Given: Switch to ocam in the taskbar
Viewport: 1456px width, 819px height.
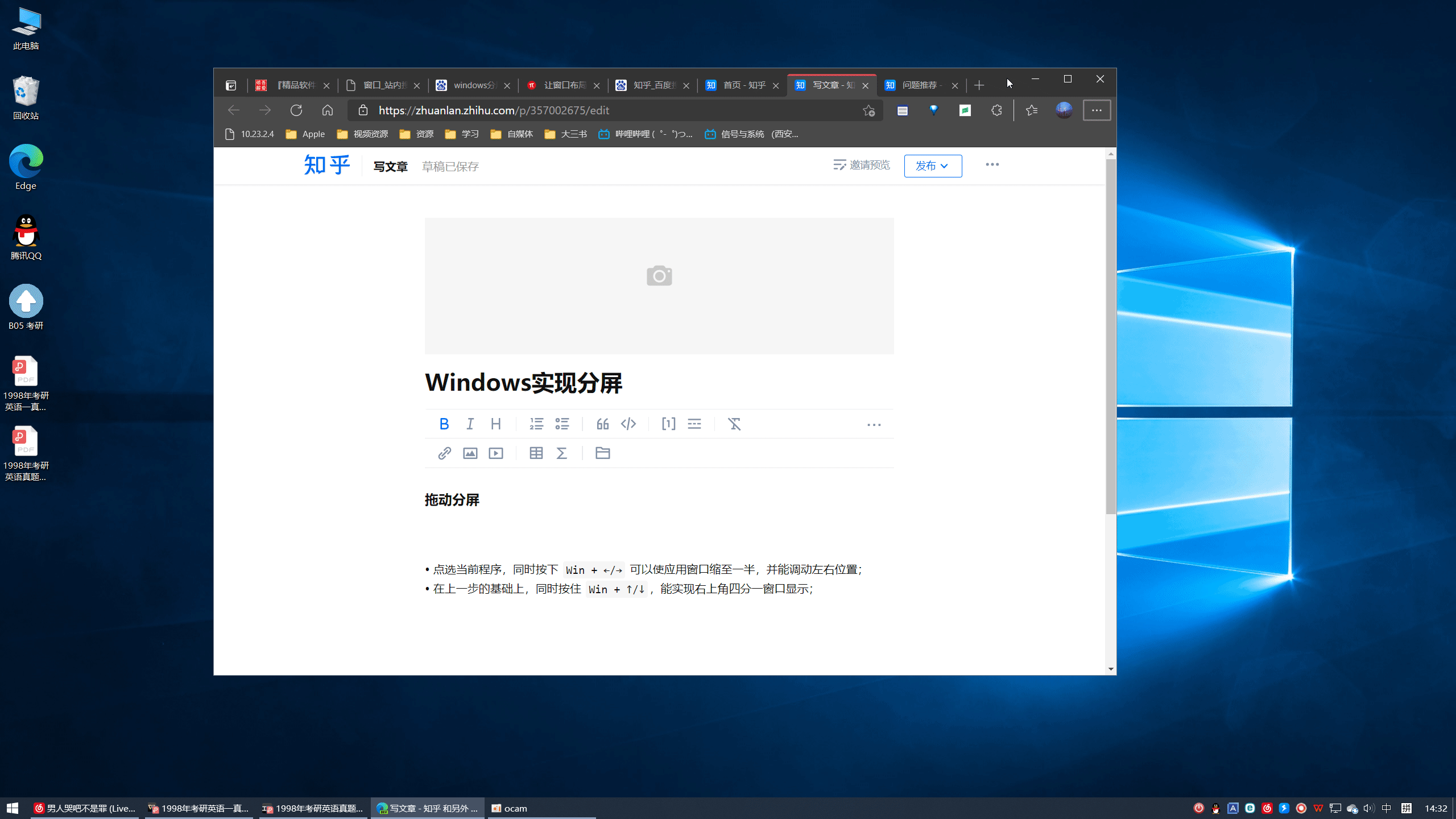Looking at the screenshot, I should [x=541, y=808].
